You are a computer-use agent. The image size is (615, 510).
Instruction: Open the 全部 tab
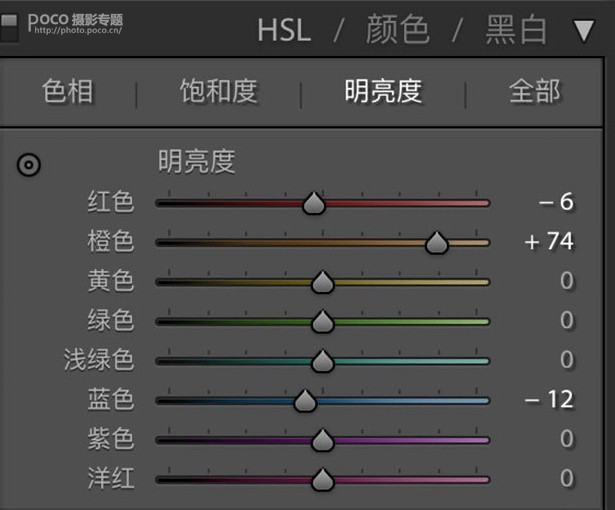coord(535,91)
